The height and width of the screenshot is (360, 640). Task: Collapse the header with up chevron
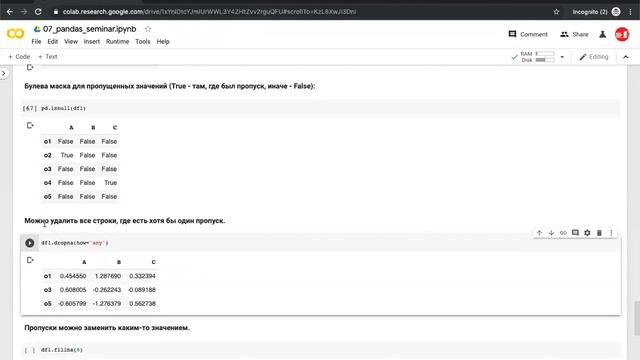point(626,57)
